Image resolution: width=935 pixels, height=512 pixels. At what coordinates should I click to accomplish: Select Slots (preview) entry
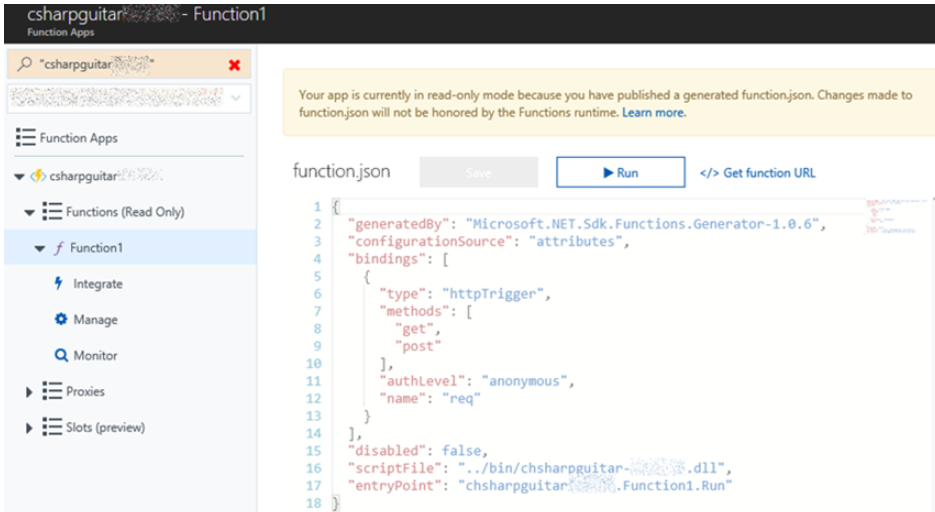pos(106,427)
